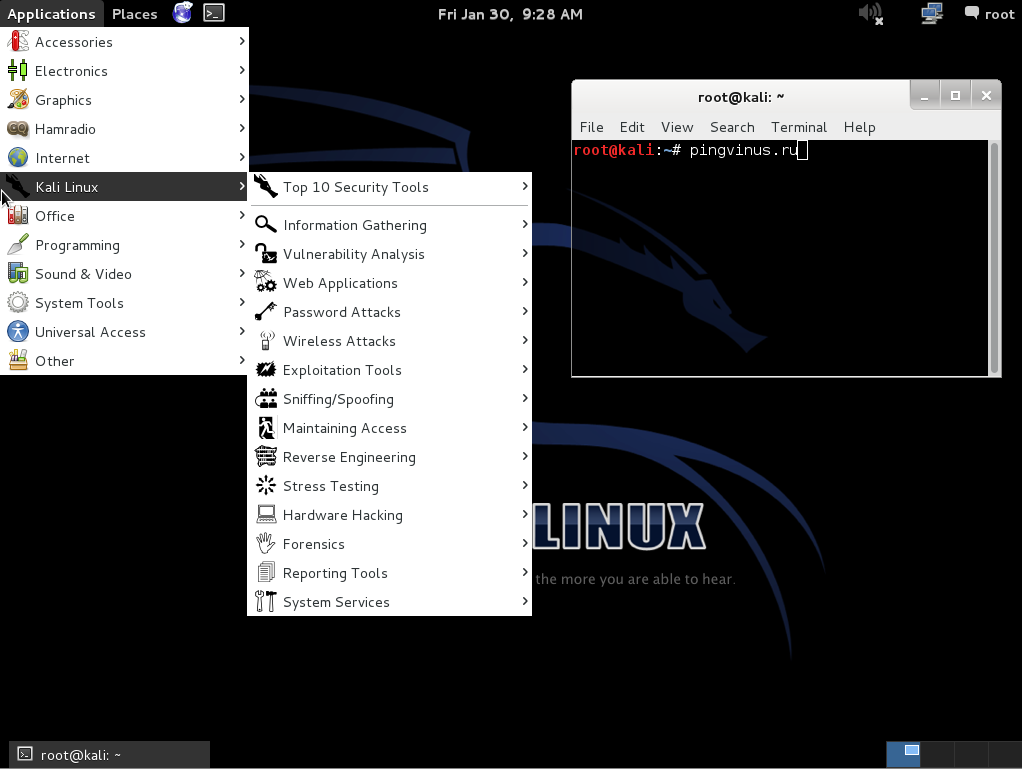Click the muted volume icon

(x=871, y=14)
